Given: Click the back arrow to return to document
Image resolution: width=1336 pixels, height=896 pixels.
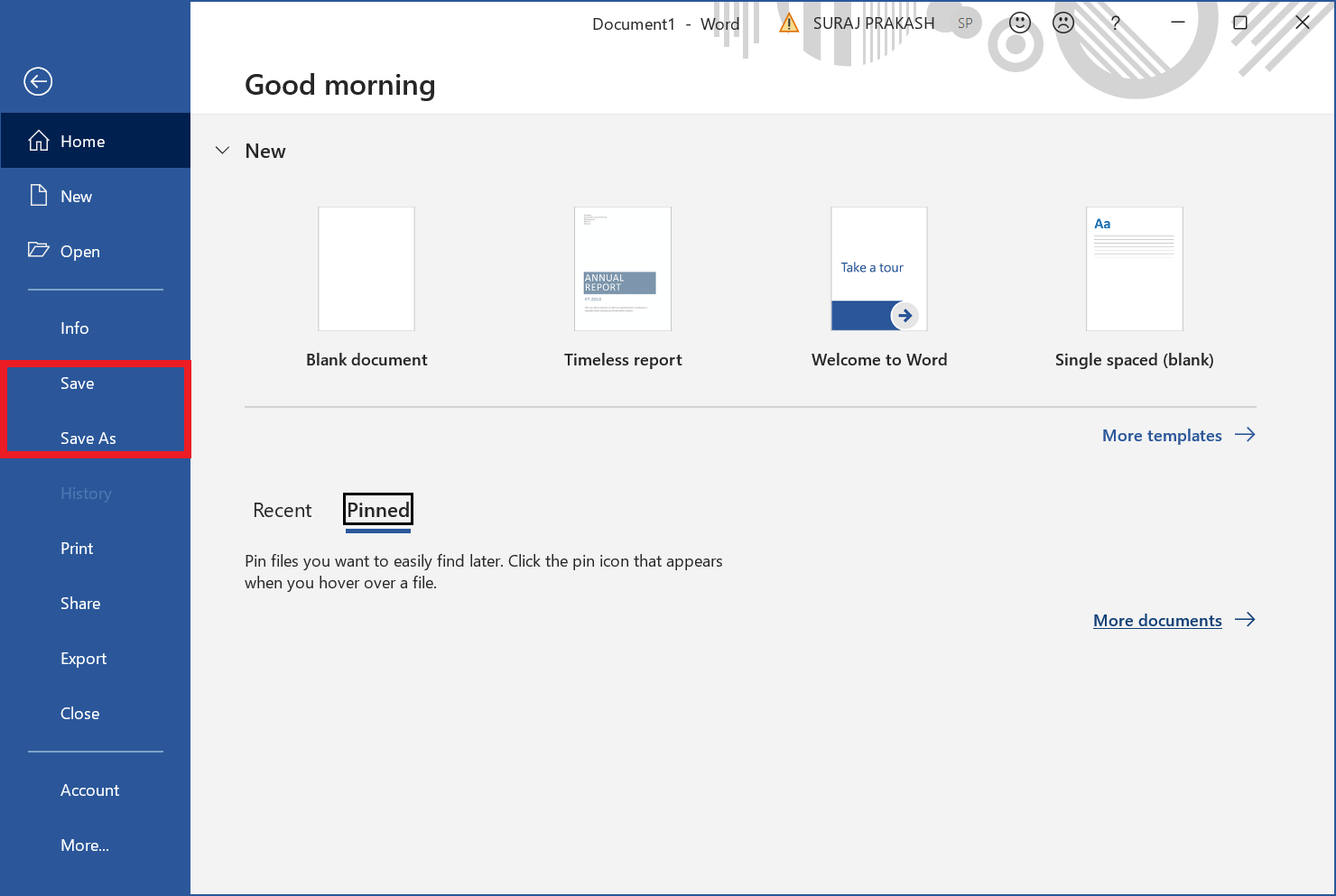Looking at the screenshot, I should click(38, 81).
